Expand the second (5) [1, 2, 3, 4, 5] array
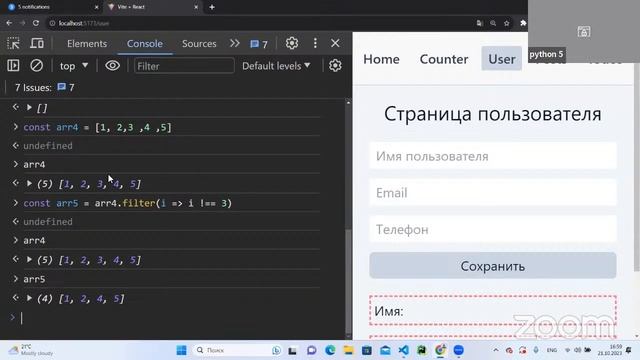Screen dimensions: 640x360 click(x=29, y=259)
